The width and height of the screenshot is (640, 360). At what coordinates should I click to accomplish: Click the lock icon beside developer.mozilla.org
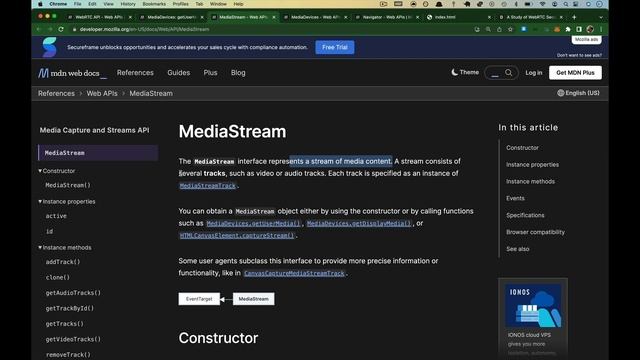74,29
